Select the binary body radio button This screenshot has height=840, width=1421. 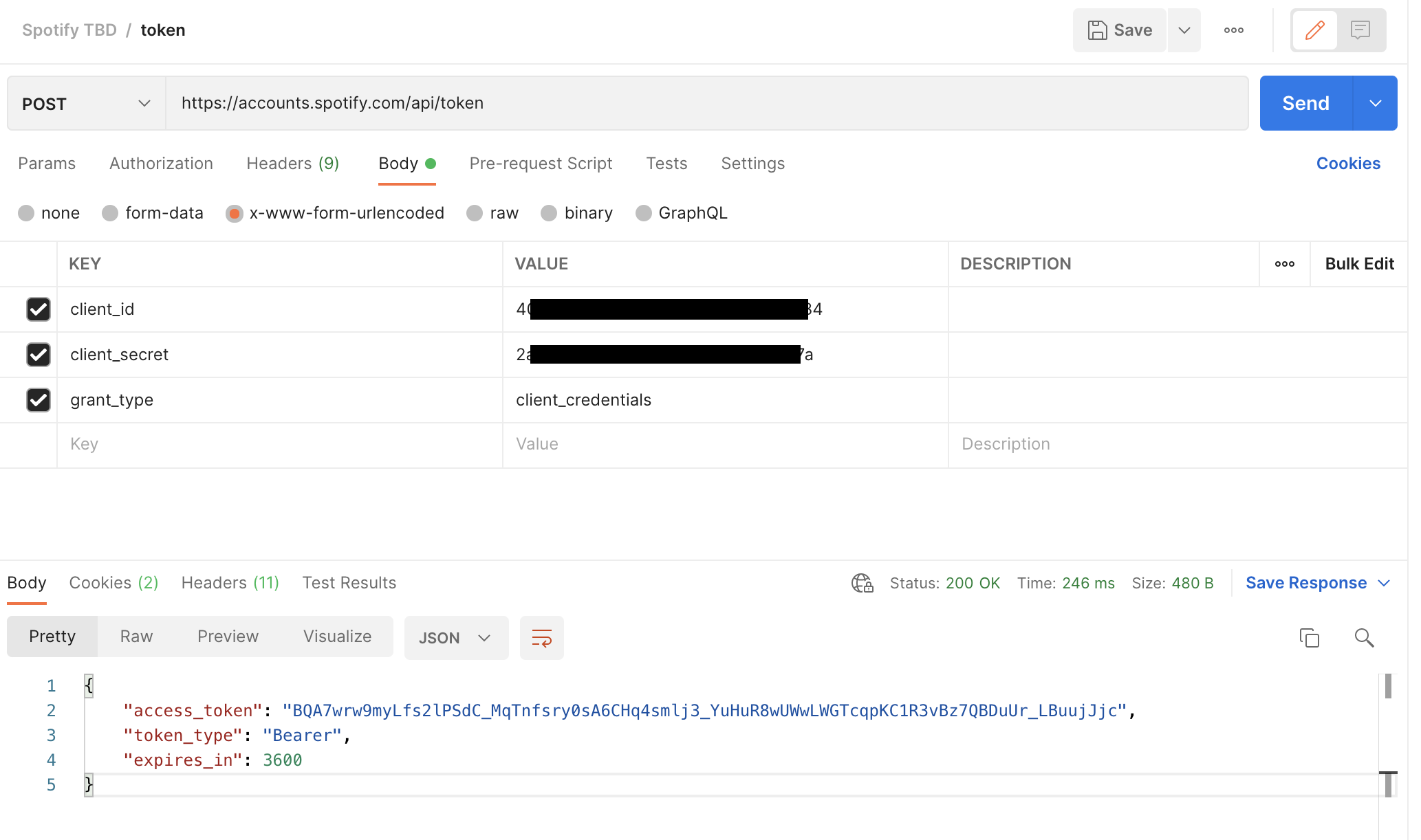(549, 213)
